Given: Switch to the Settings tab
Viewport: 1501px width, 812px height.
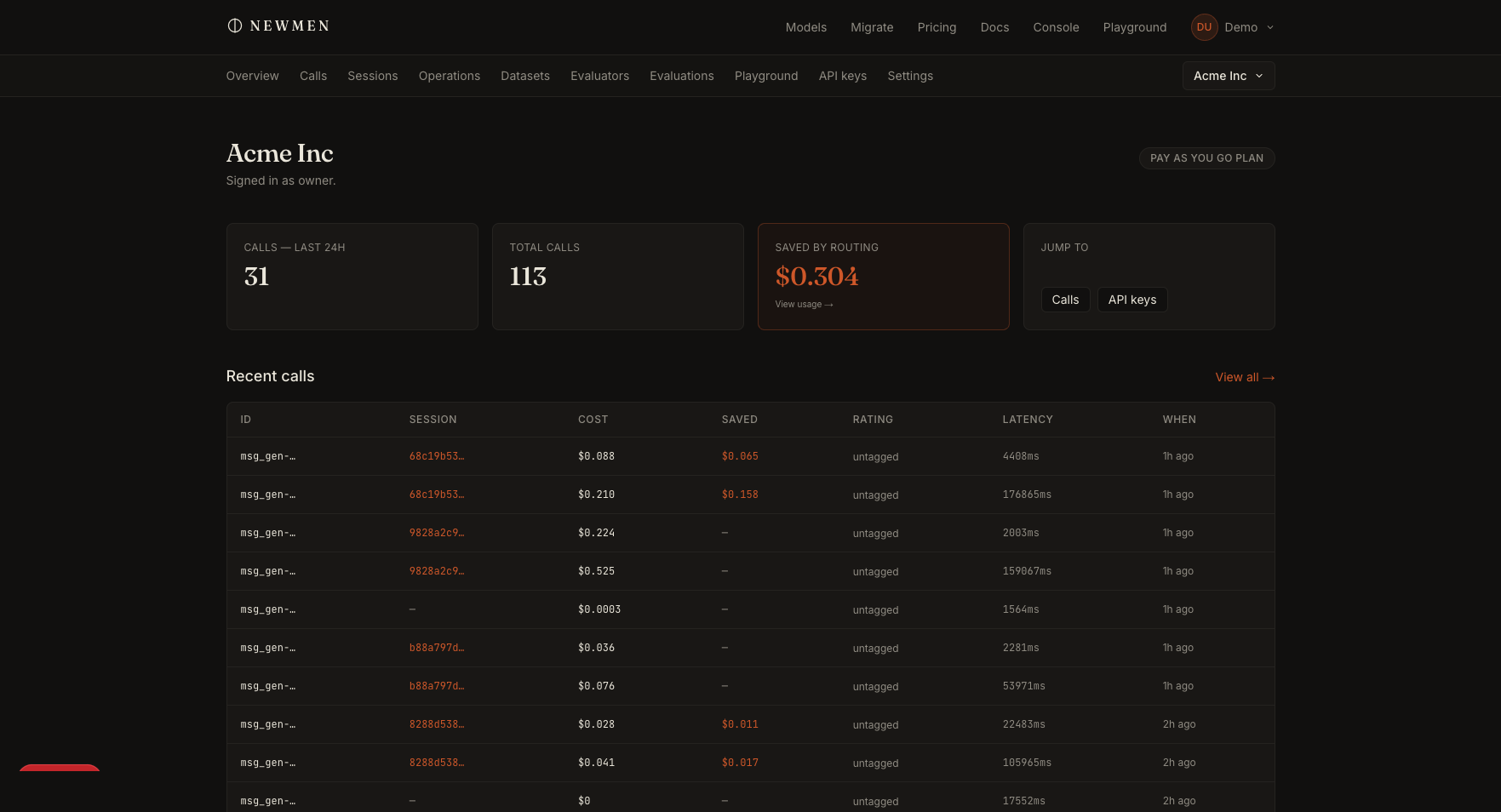Looking at the screenshot, I should pyautogui.click(x=910, y=76).
